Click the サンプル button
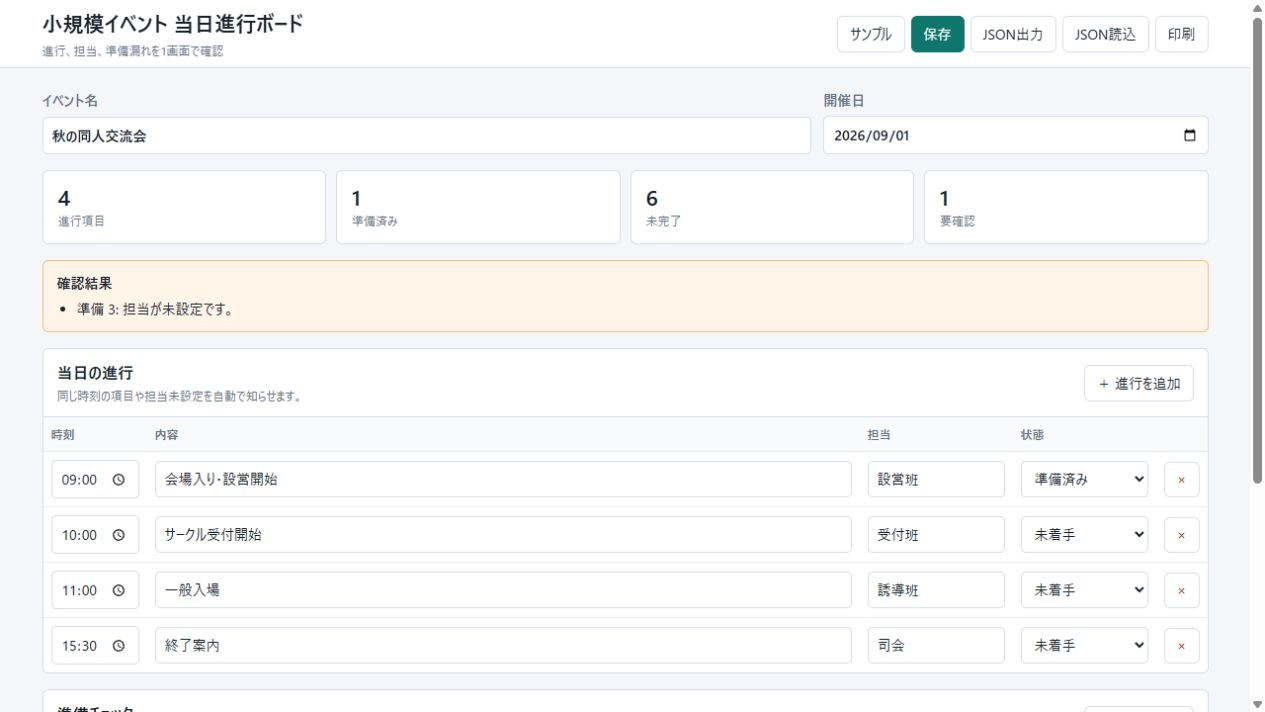Image resolution: width=1265 pixels, height=712 pixels. 870,34
